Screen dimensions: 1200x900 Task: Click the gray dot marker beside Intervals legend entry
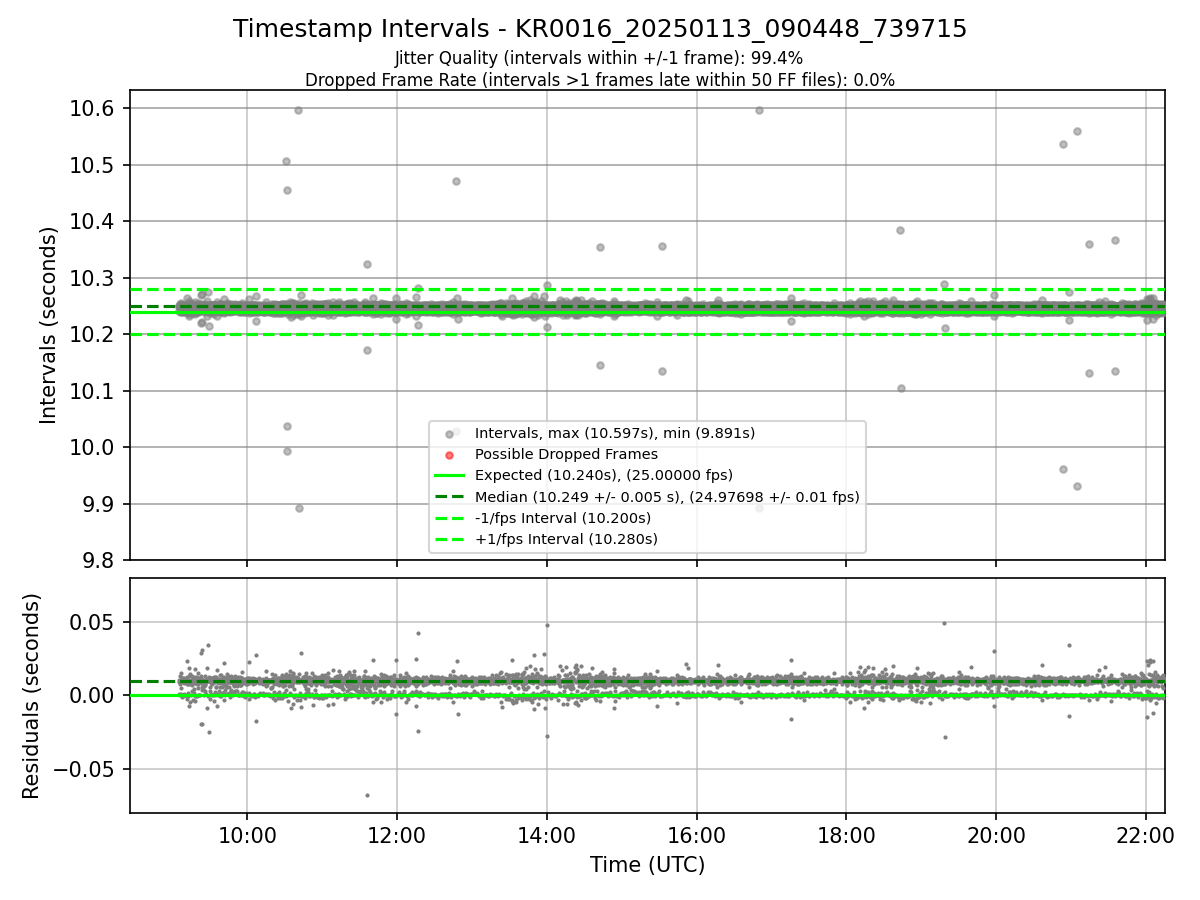click(x=449, y=434)
